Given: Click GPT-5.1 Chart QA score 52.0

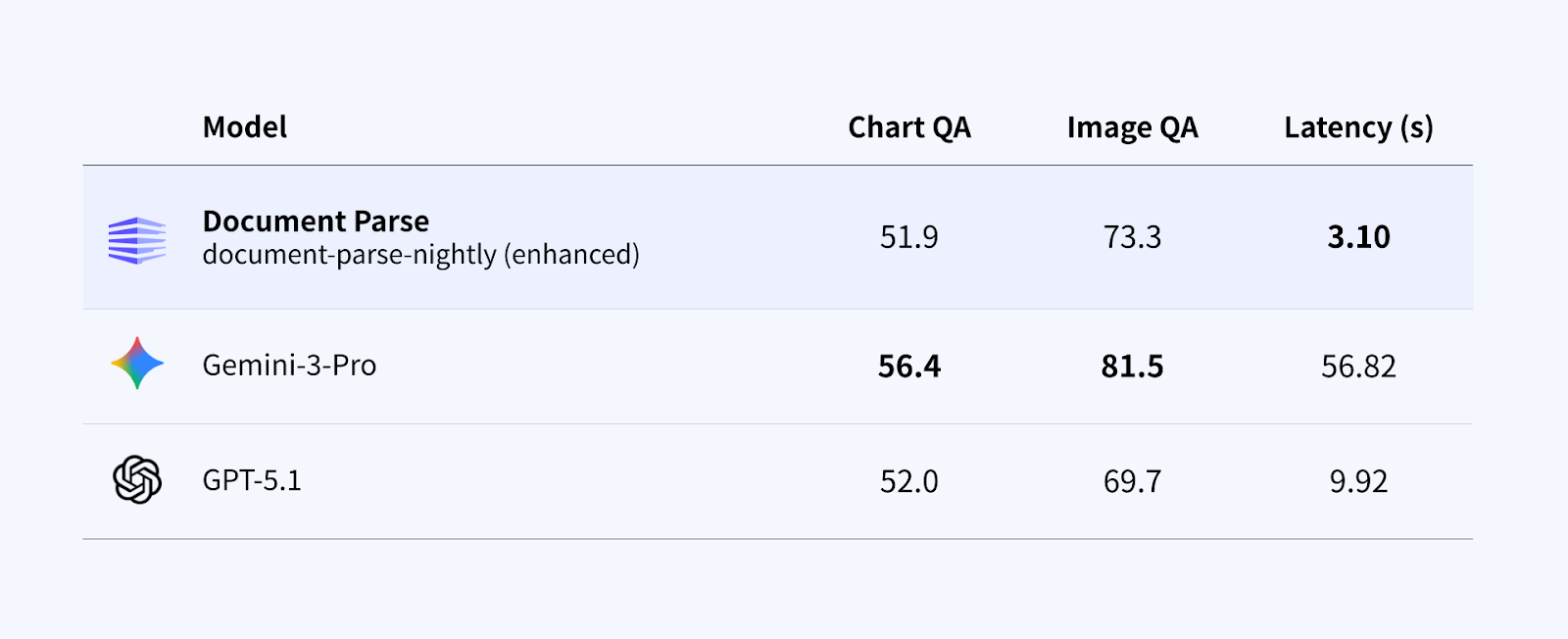Looking at the screenshot, I should coord(909,481).
